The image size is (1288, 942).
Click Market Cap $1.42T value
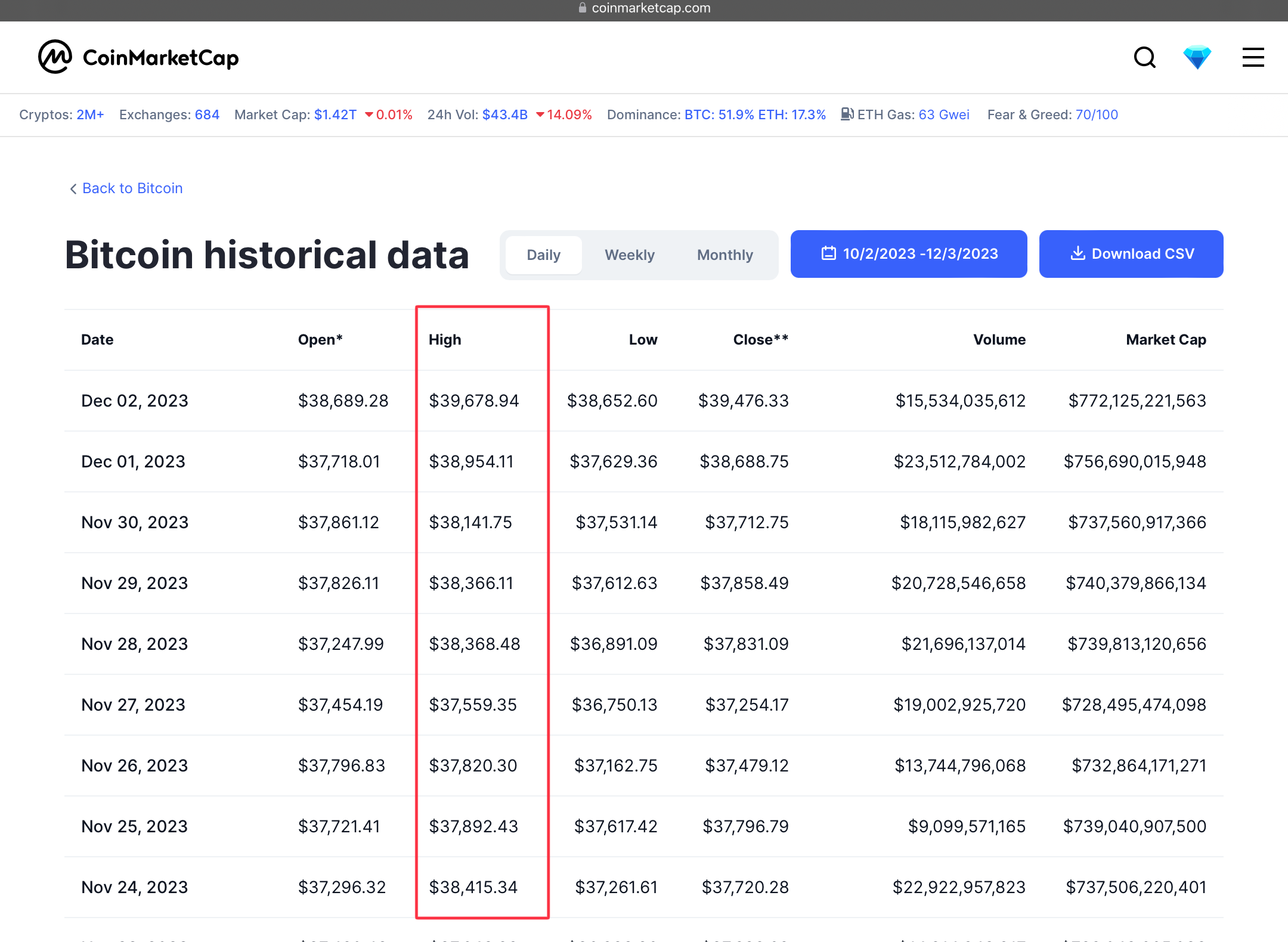tap(335, 114)
